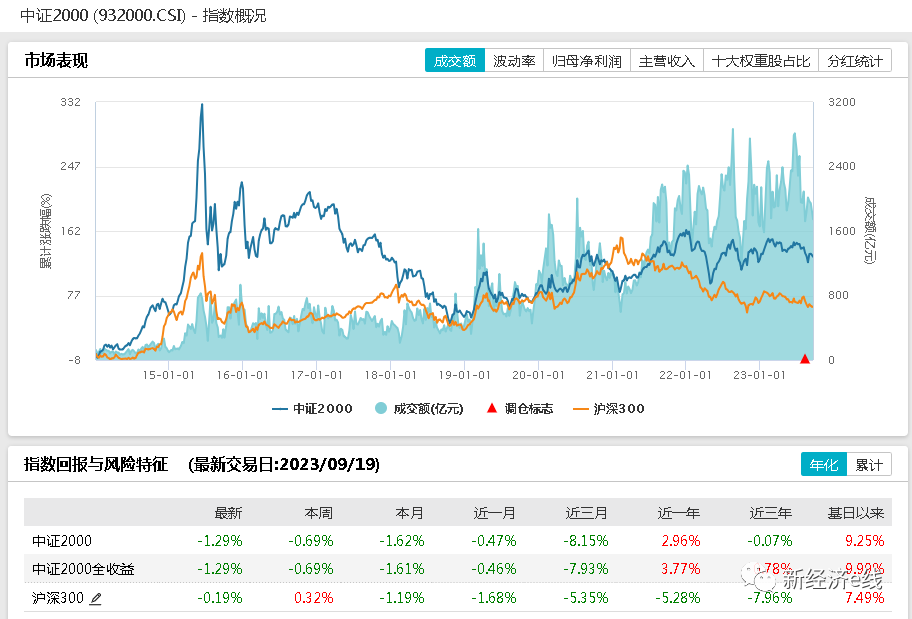
Task: Select the 中证2000 row label
Action: 62,541
